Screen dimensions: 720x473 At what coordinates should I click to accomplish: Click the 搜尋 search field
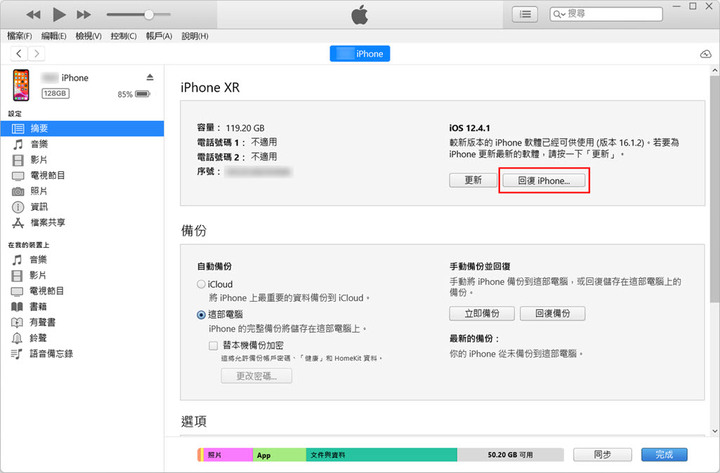click(x=606, y=14)
